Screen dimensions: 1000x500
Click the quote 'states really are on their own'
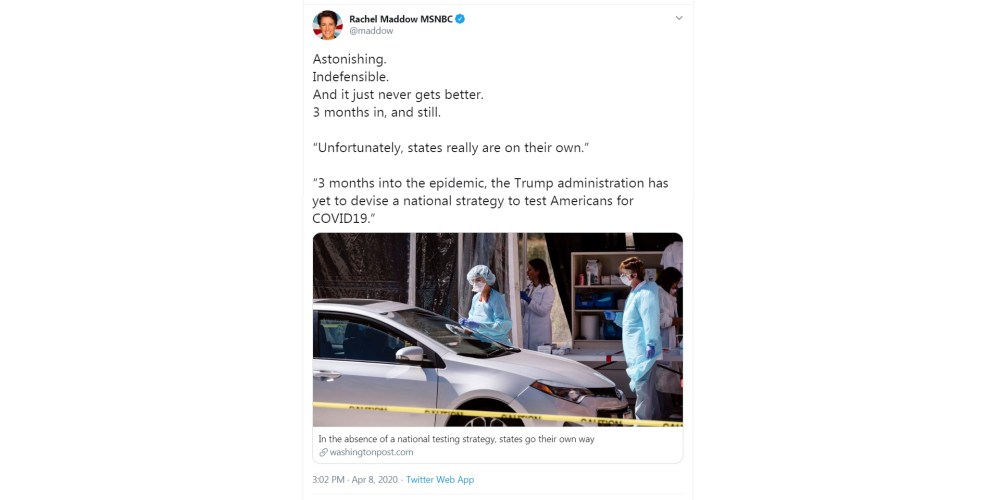pyautogui.click(x=451, y=148)
